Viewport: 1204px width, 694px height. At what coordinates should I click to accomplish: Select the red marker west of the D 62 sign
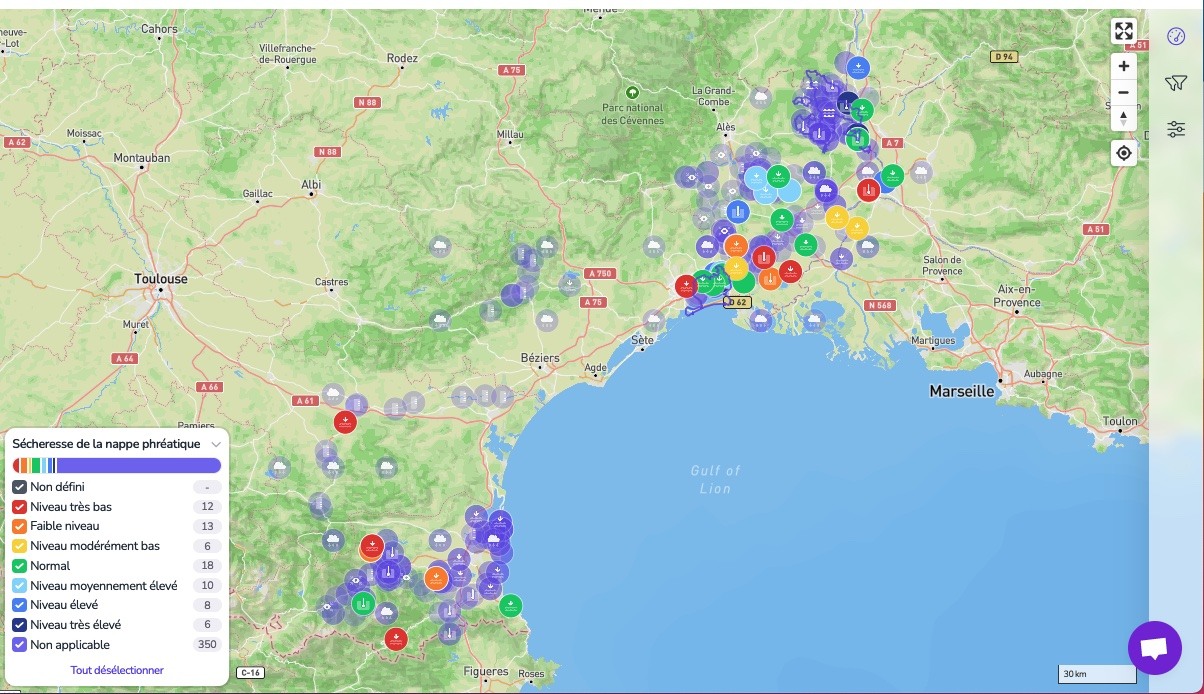point(686,286)
